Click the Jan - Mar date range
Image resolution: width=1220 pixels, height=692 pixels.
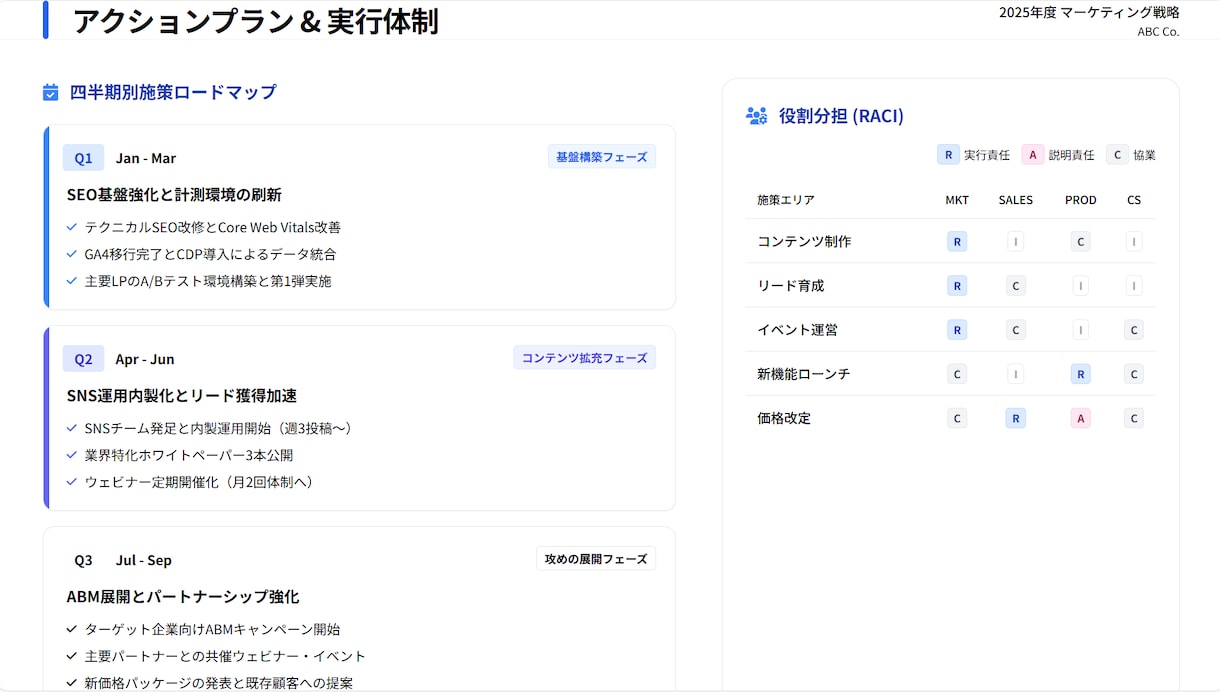146,158
